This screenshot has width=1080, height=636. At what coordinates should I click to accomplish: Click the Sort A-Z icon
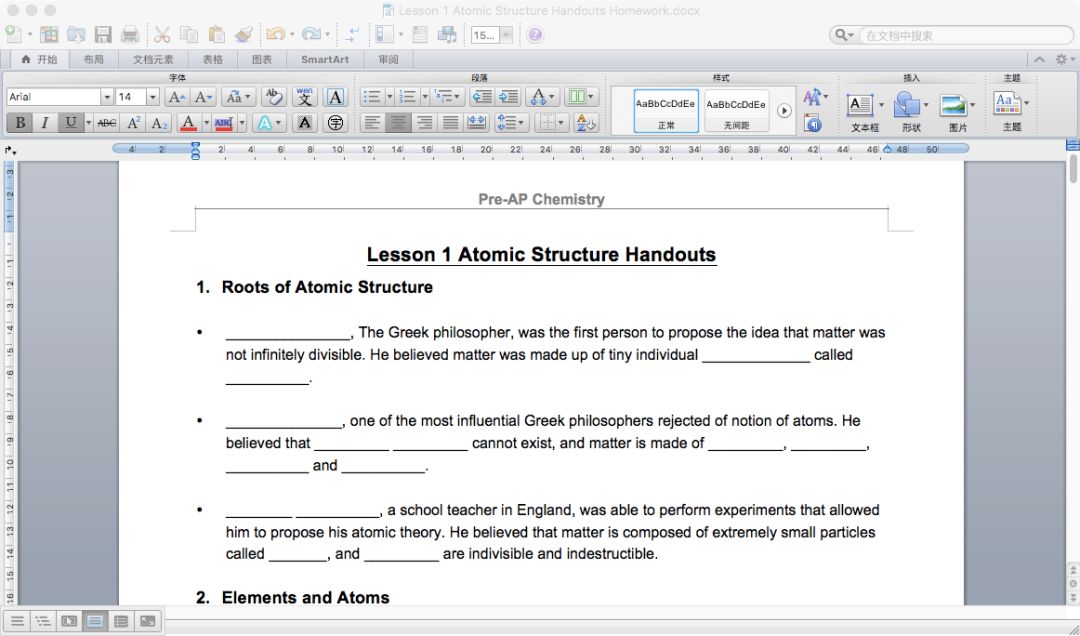[586, 123]
